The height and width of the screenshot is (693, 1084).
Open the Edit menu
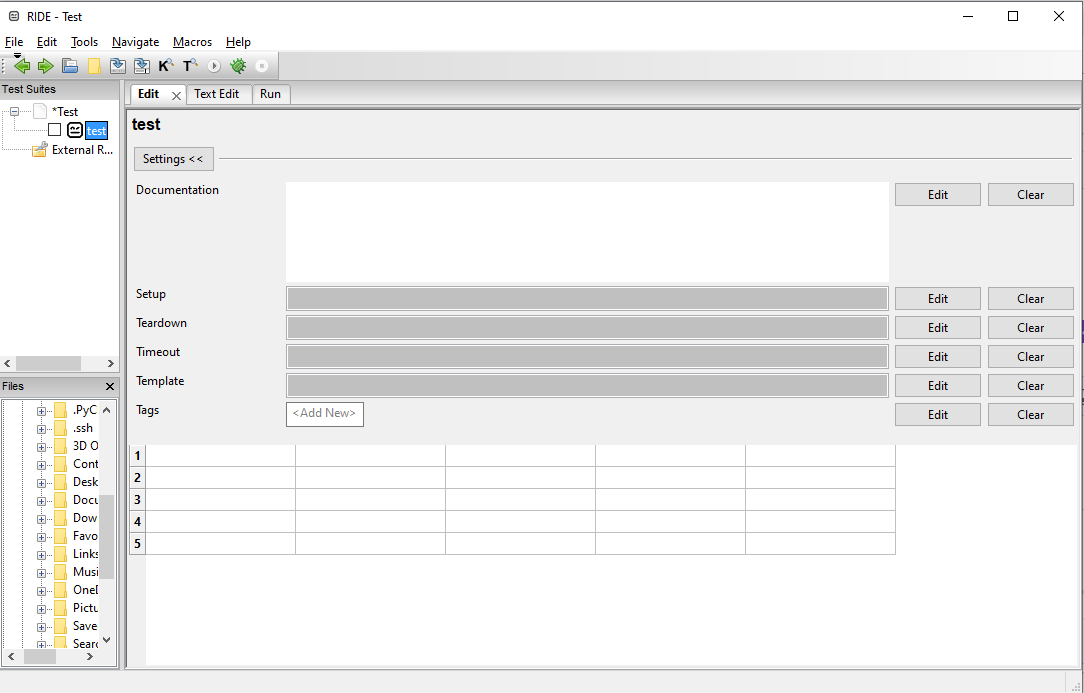47,42
